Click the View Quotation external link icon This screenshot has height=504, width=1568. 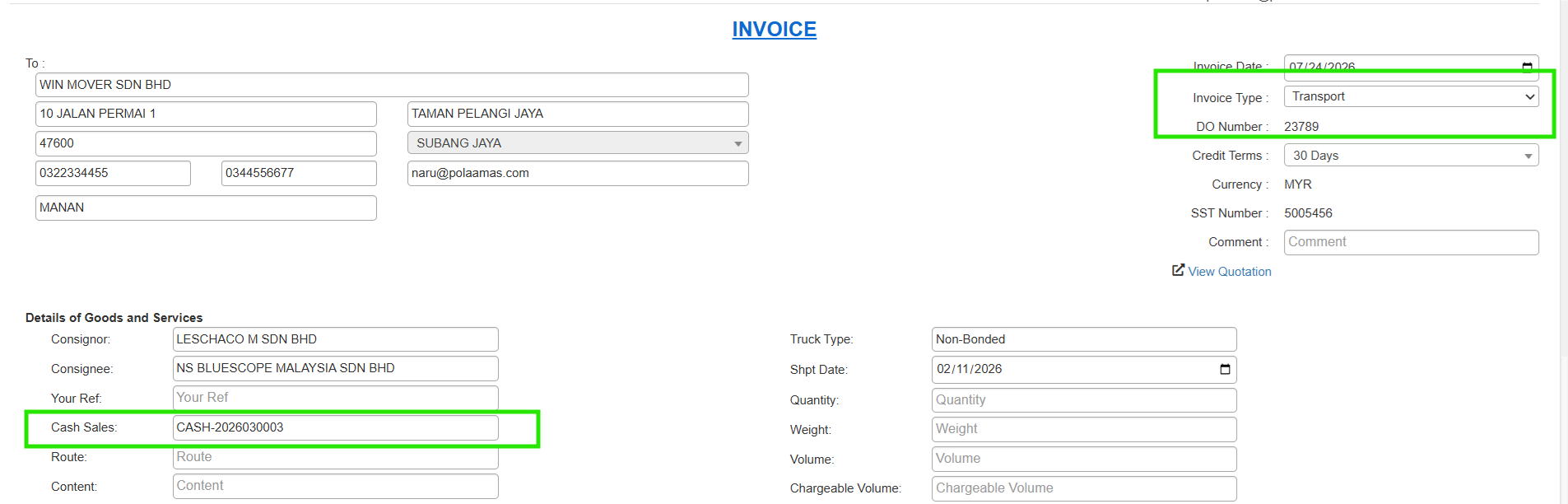point(1178,270)
